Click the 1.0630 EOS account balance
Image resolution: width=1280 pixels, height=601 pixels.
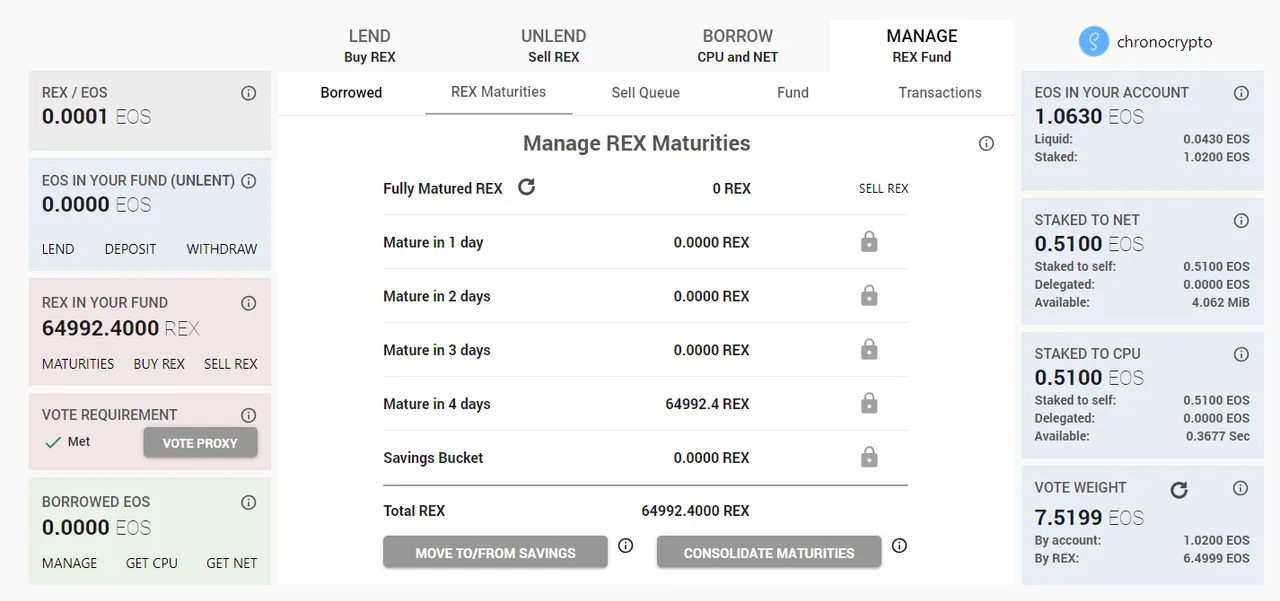click(x=1089, y=117)
